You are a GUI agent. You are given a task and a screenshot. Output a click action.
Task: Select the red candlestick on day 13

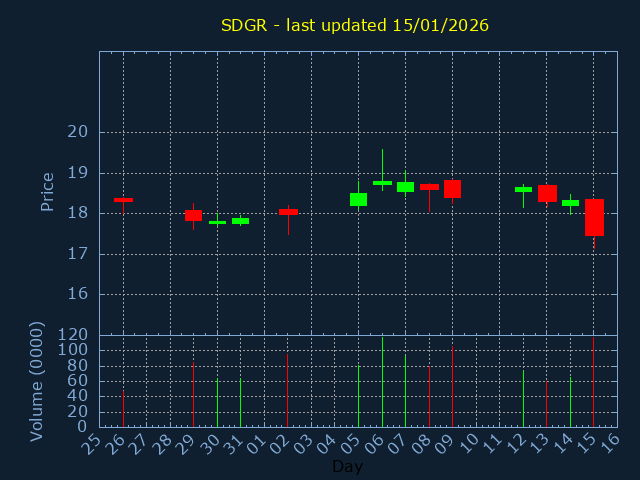[547, 193]
